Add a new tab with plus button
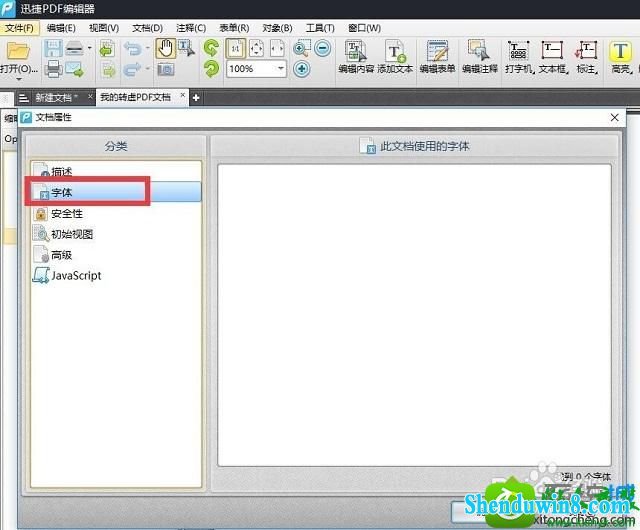Screen dimensions: 640x530 click(x=196, y=98)
